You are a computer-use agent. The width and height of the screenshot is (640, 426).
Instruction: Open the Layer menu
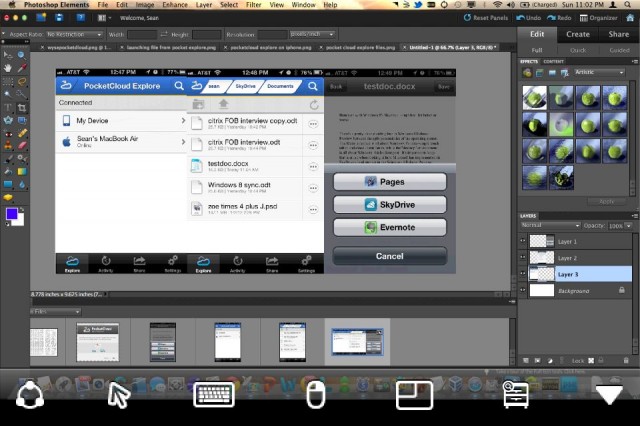click(204, 5)
